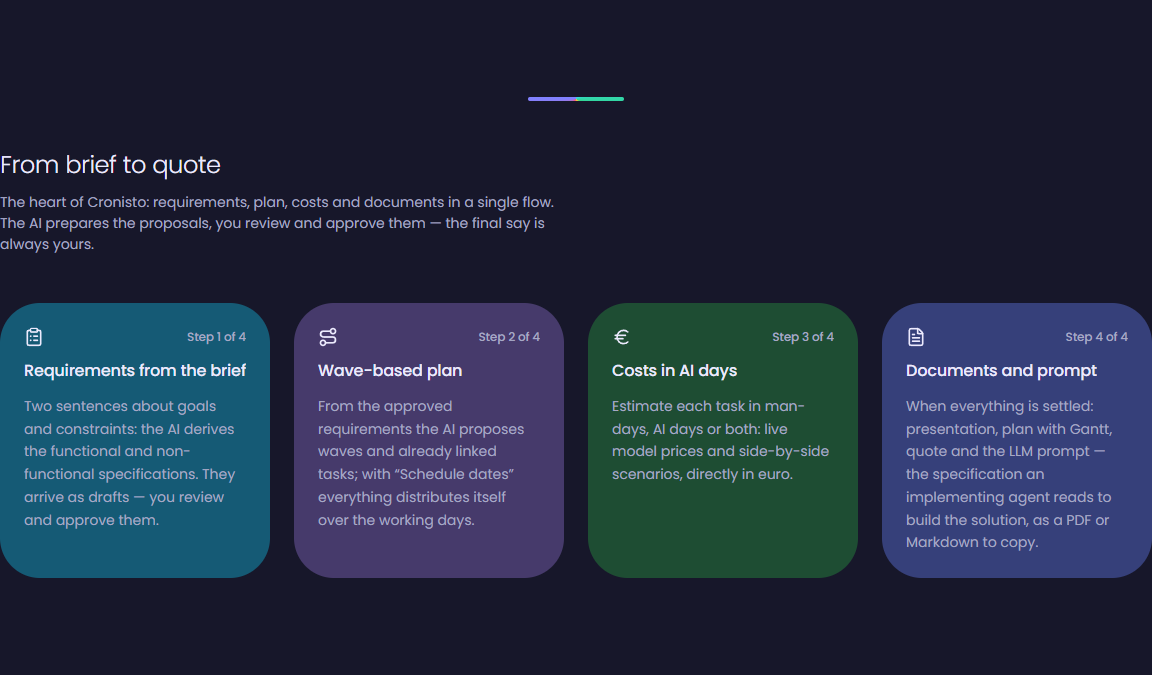Click the clipboard icon on Requirements card
The width and height of the screenshot is (1152, 675).
(34, 336)
